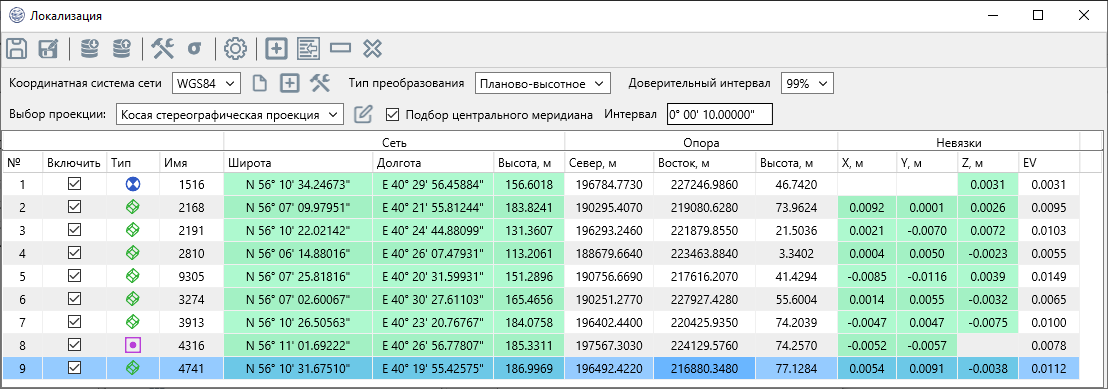
Task: Click the import-list icon with left arrow
Action: pyautogui.click(x=308, y=49)
